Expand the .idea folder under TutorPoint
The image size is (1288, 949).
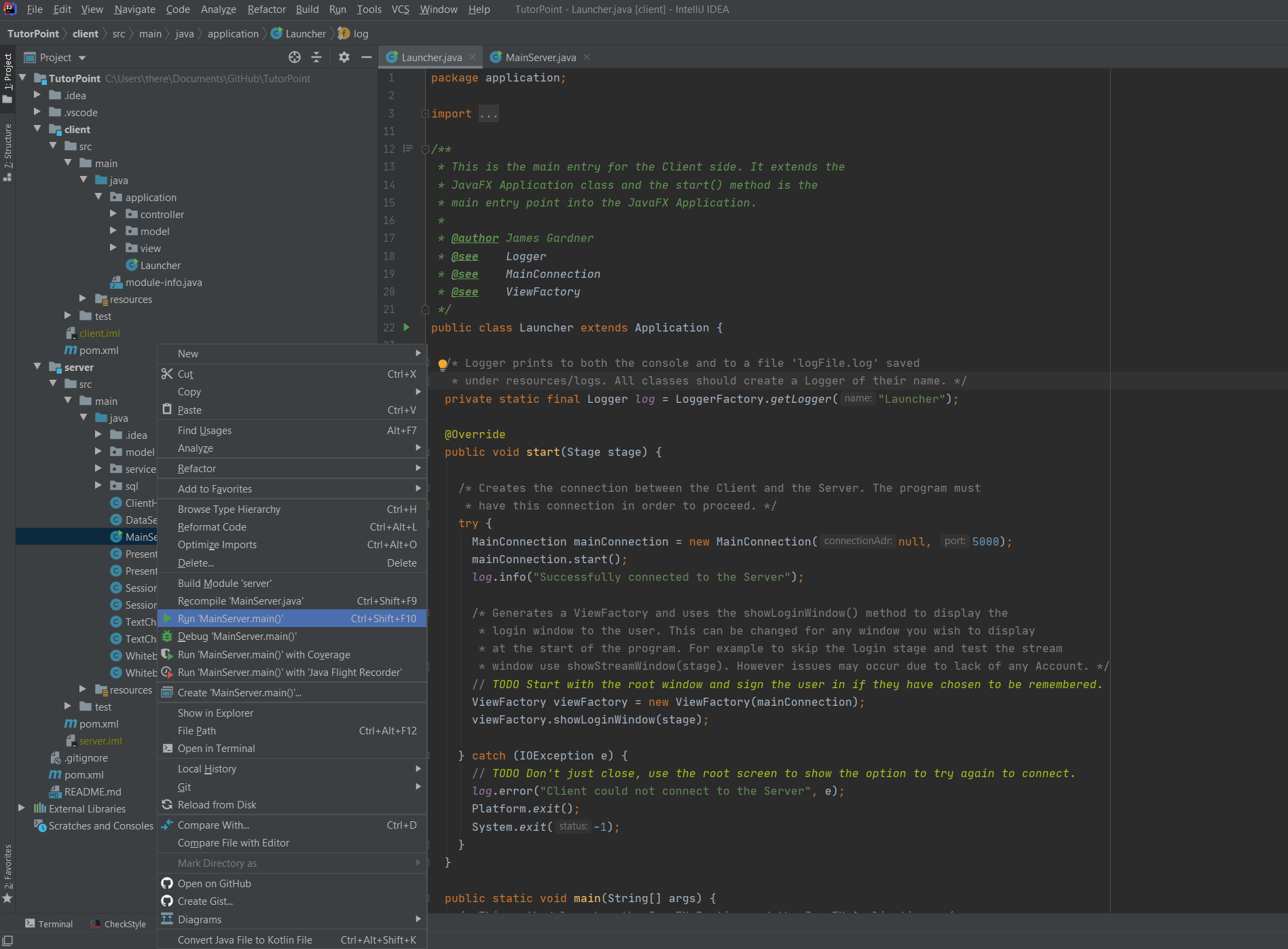(x=38, y=95)
